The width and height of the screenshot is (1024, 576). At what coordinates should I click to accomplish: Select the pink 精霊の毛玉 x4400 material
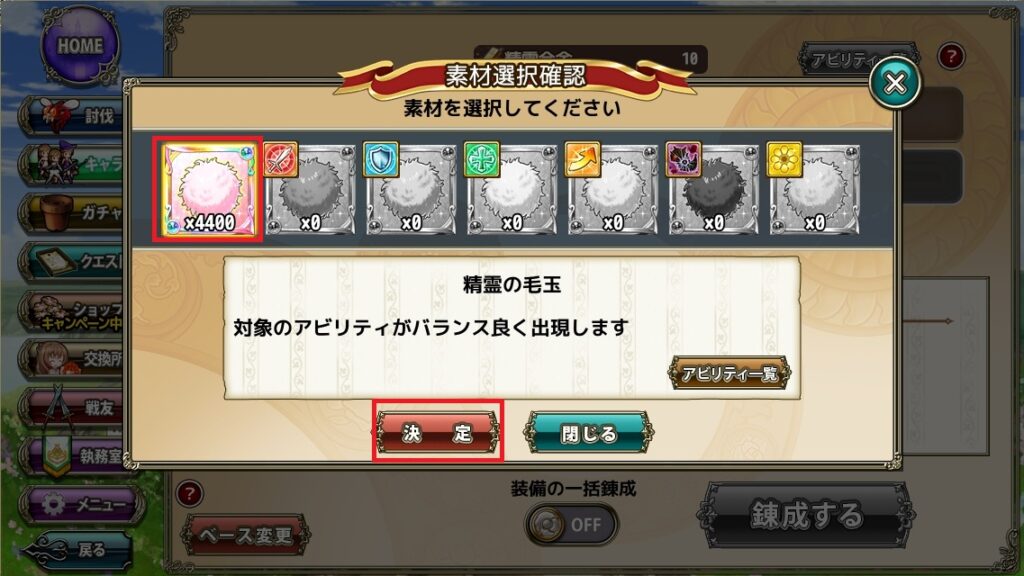pos(208,189)
